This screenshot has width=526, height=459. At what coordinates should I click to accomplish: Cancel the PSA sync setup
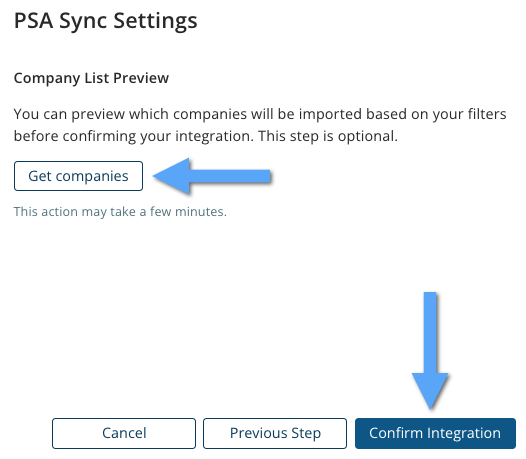coord(124,433)
